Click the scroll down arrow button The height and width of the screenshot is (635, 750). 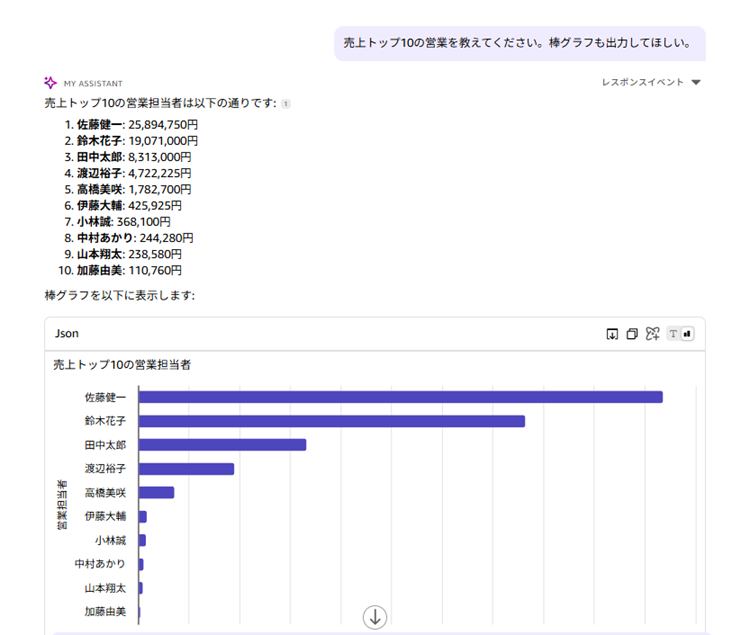coord(375,617)
